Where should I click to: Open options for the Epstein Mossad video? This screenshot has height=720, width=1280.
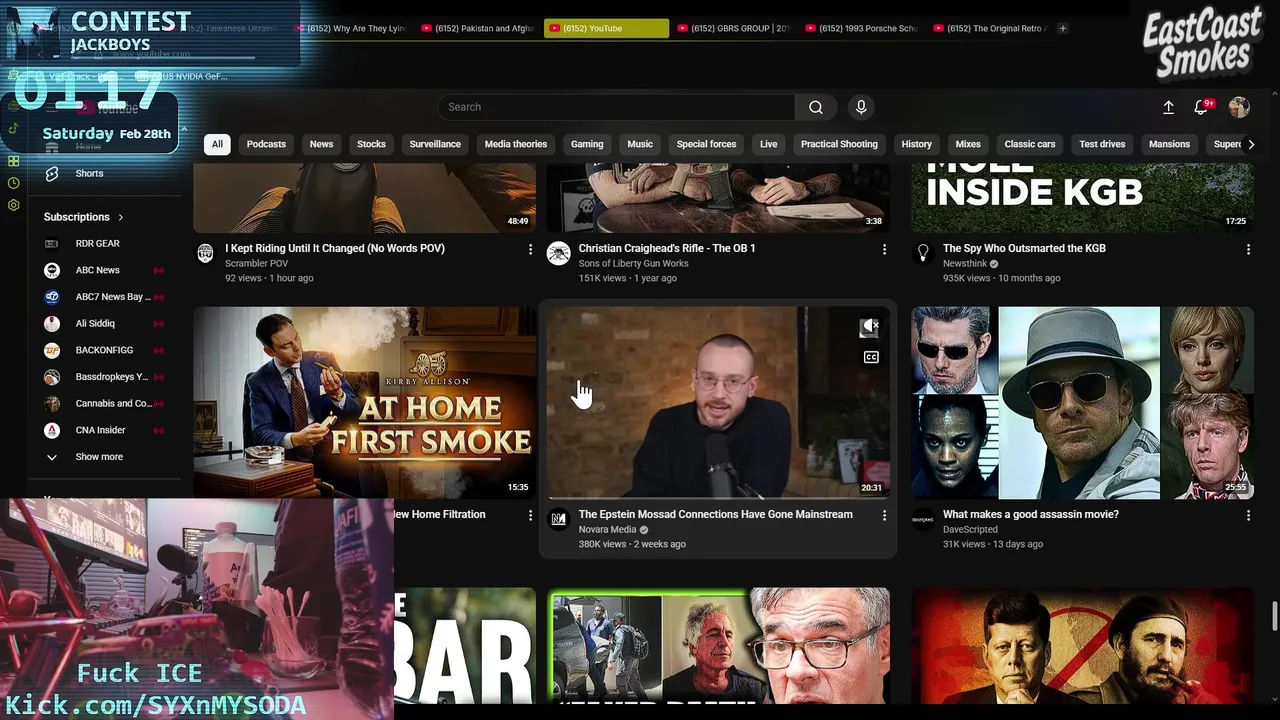click(884, 515)
